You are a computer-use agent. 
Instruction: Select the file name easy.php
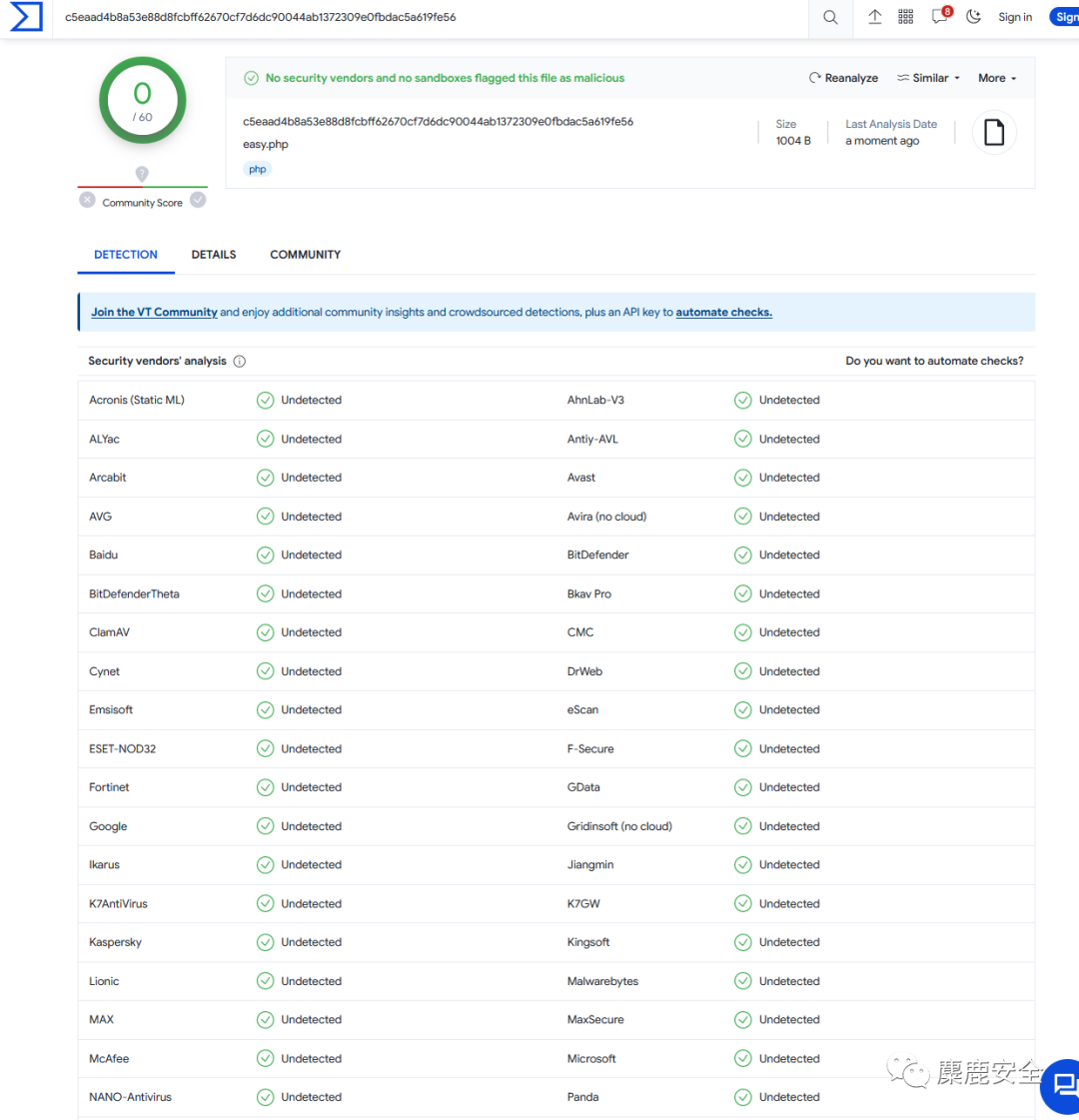pyautogui.click(x=266, y=144)
